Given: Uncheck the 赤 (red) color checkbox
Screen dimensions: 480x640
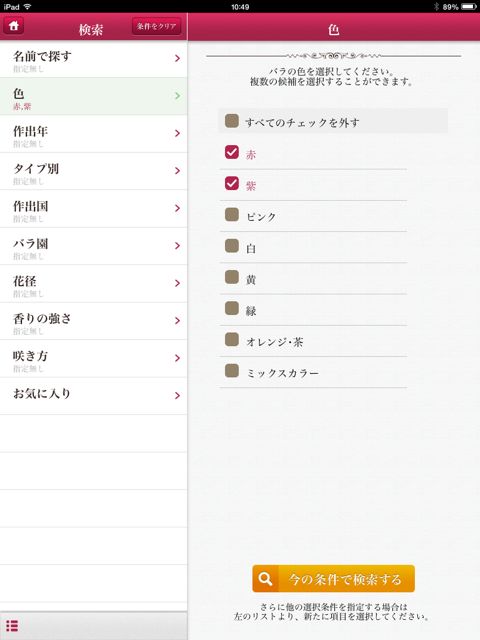Looking at the screenshot, I should tap(232, 152).
